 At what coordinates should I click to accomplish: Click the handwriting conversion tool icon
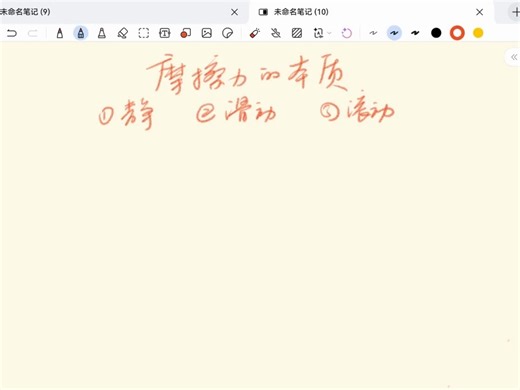318,33
